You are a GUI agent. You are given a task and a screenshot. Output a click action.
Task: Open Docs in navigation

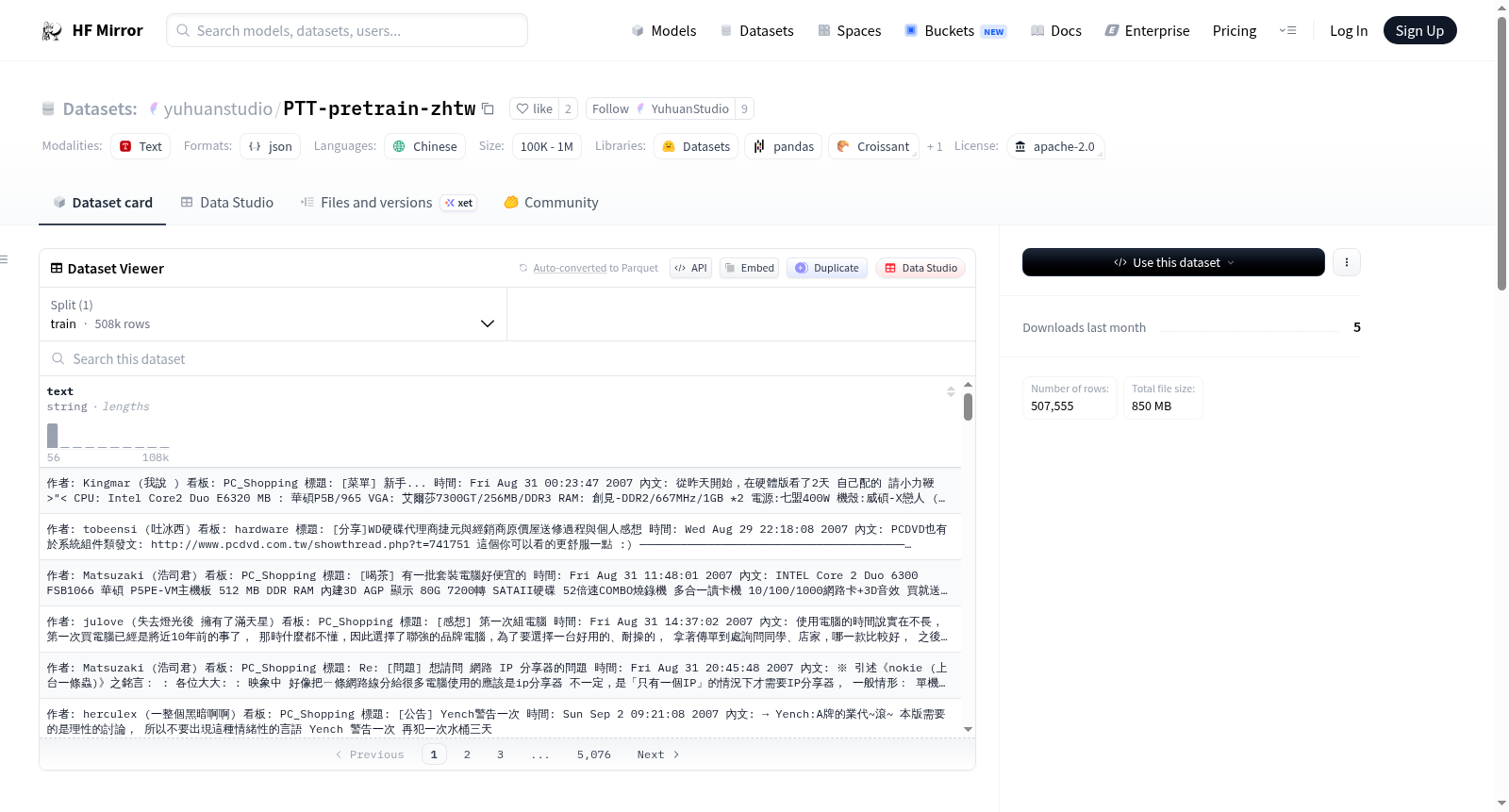(1056, 30)
